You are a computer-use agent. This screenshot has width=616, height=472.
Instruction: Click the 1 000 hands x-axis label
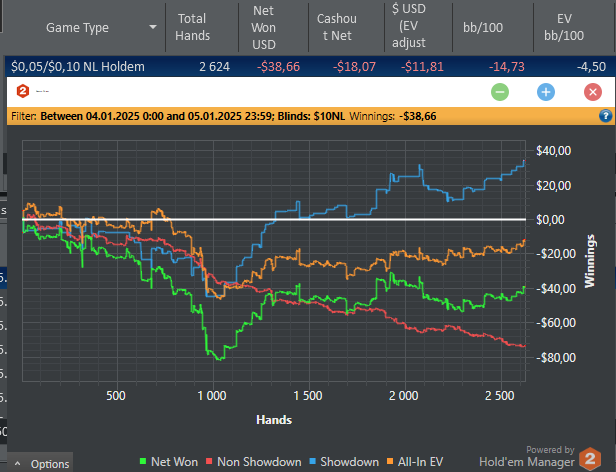pos(212,395)
